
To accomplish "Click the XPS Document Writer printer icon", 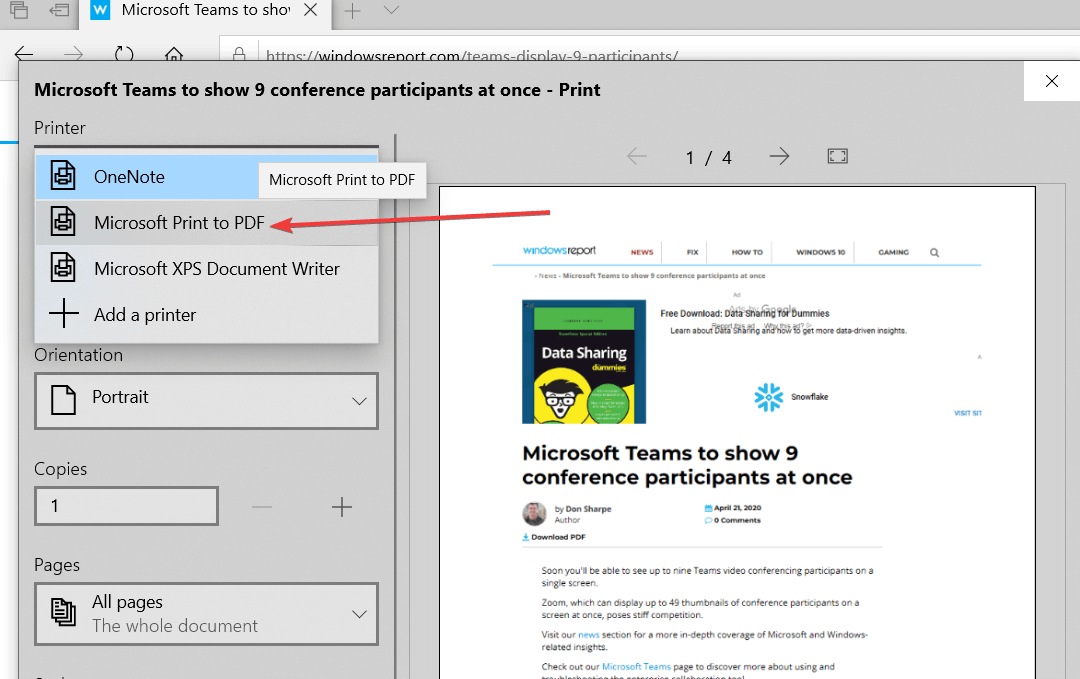I will pyautogui.click(x=63, y=268).
